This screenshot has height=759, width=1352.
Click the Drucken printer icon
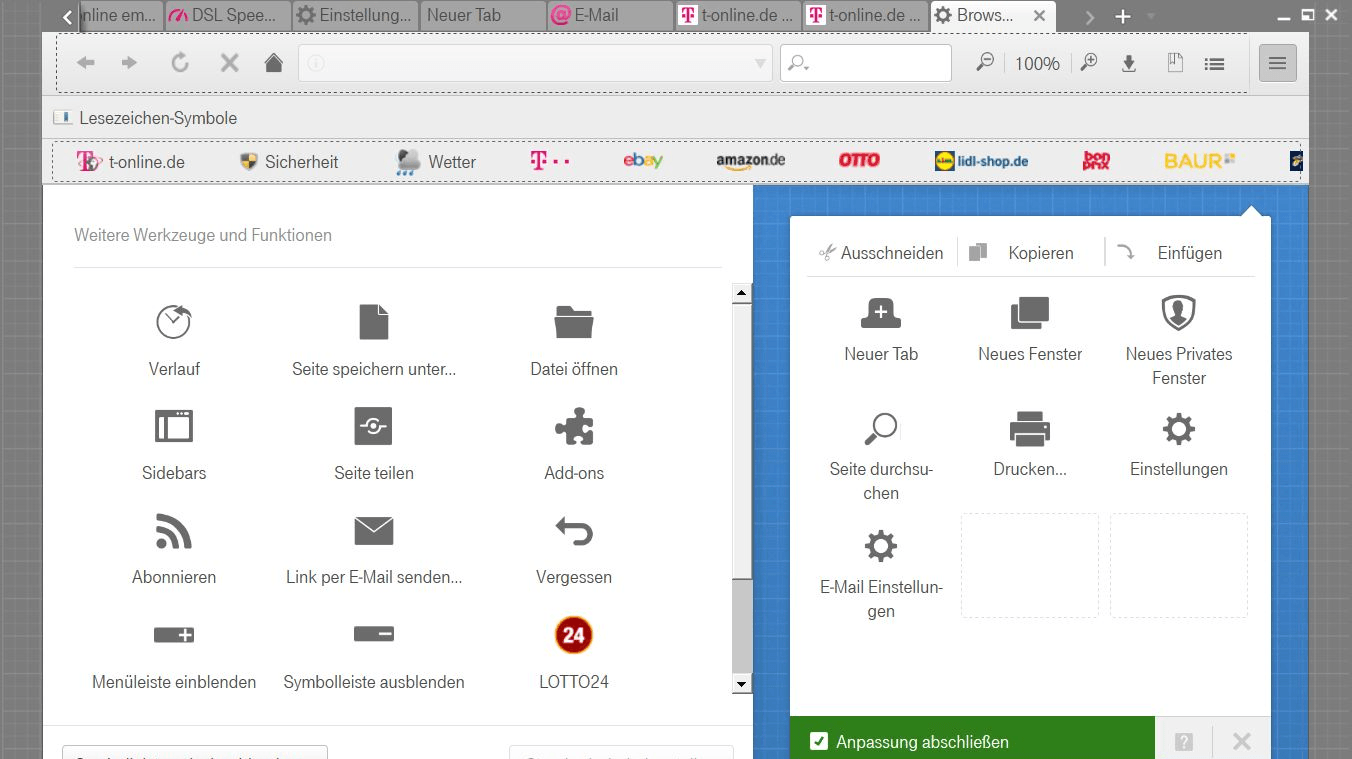pyautogui.click(x=1029, y=430)
